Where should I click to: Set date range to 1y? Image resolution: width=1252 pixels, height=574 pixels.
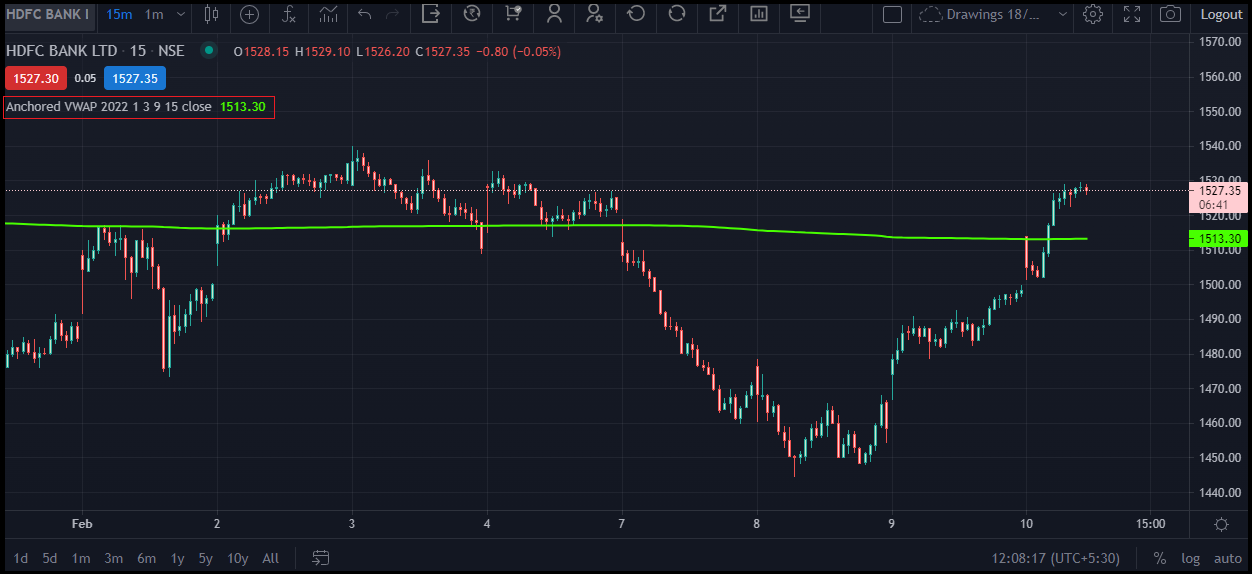[x=177, y=558]
